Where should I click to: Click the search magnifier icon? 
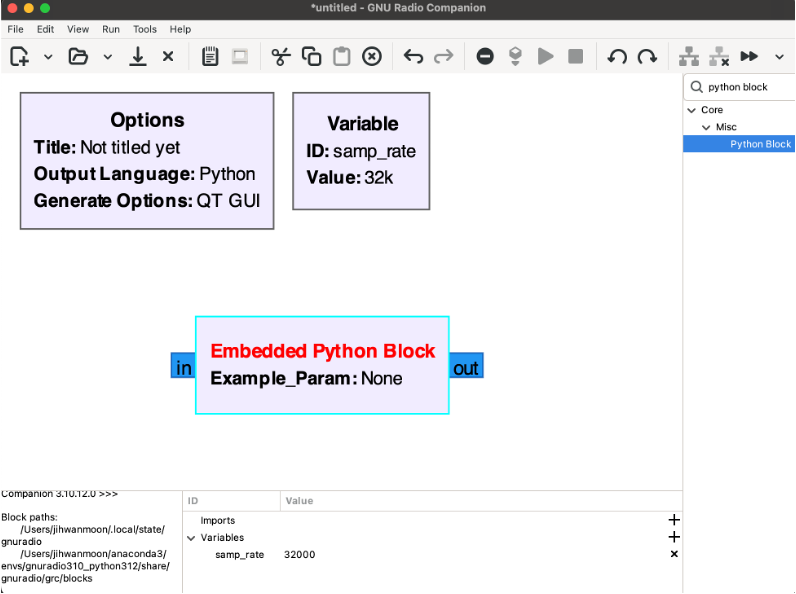tap(697, 87)
